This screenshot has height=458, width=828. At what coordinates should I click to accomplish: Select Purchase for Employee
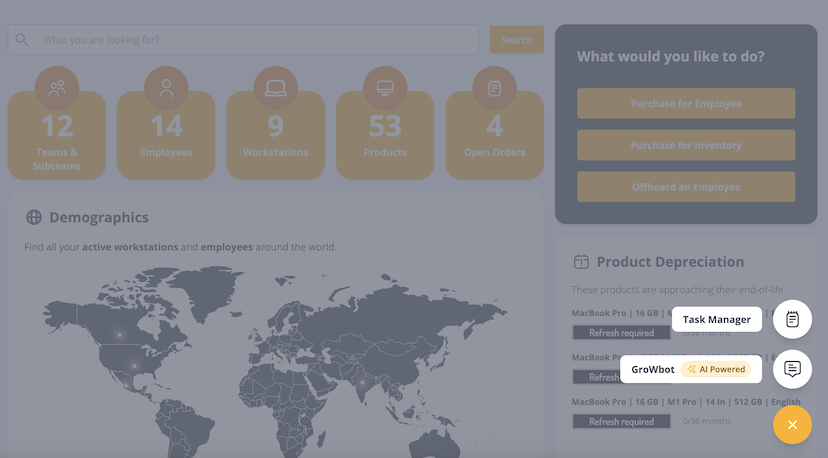pos(685,104)
